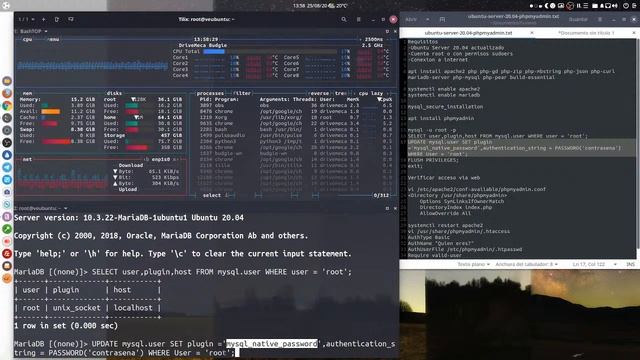
Task: Click the highlighted mysql_native_password text in terminal
Action: 272,344
